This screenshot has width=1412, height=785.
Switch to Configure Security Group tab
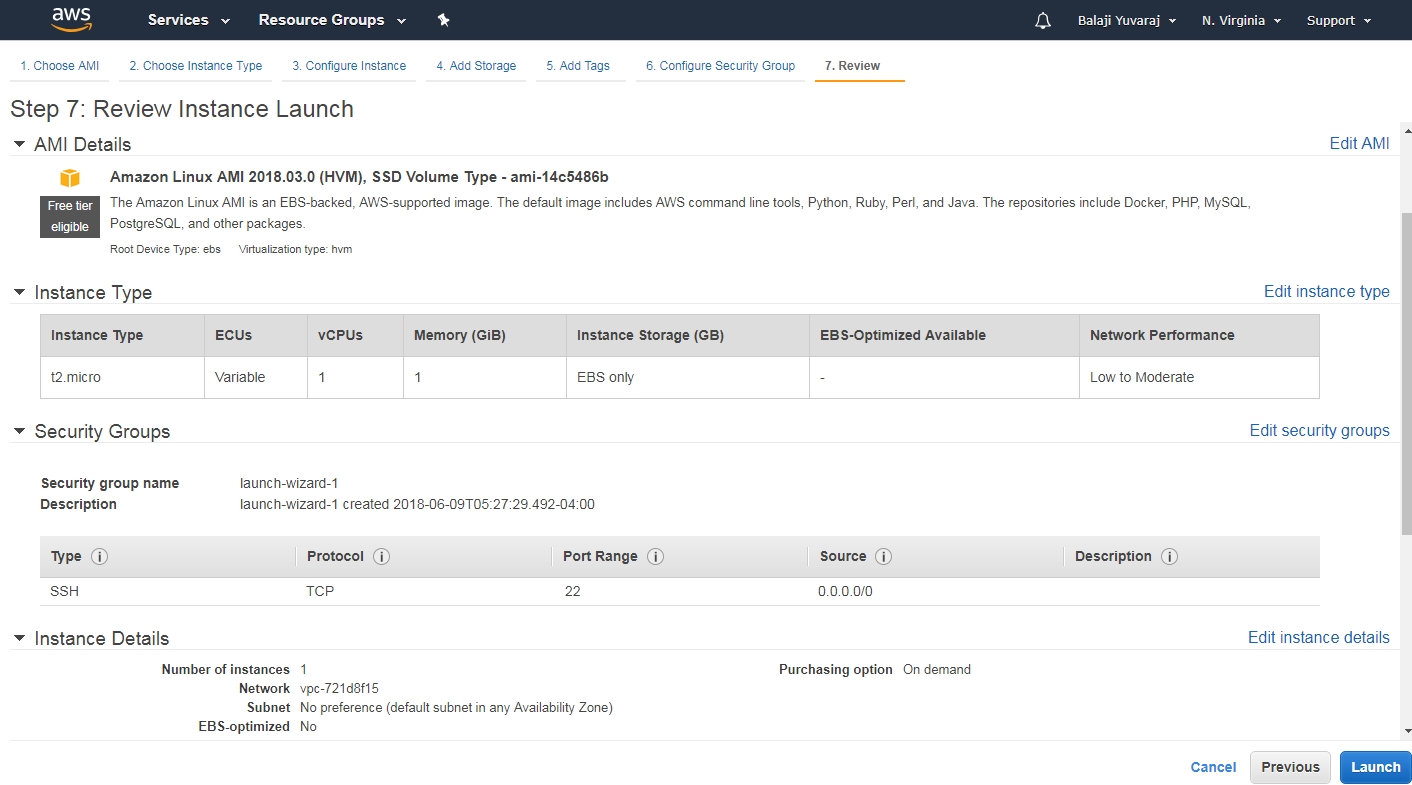pyautogui.click(x=720, y=66)
